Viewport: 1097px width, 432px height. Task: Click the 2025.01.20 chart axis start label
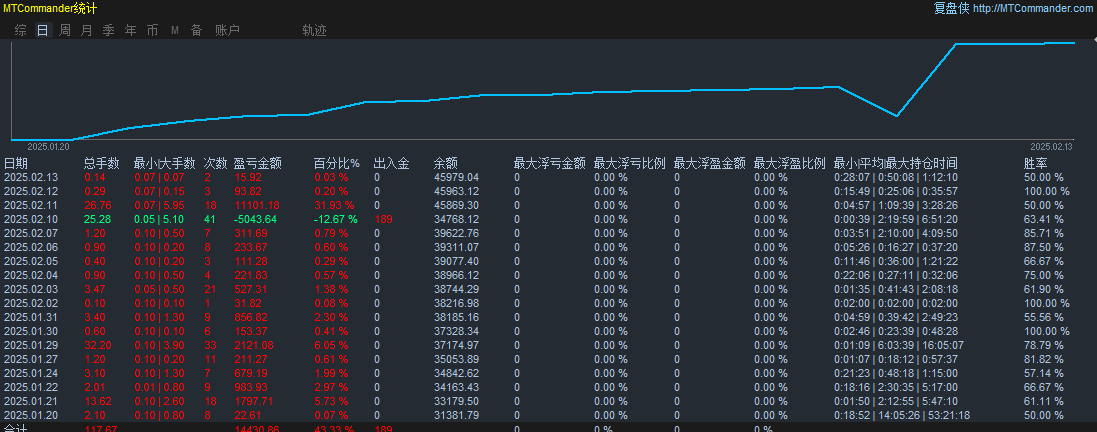coord(48,147)
